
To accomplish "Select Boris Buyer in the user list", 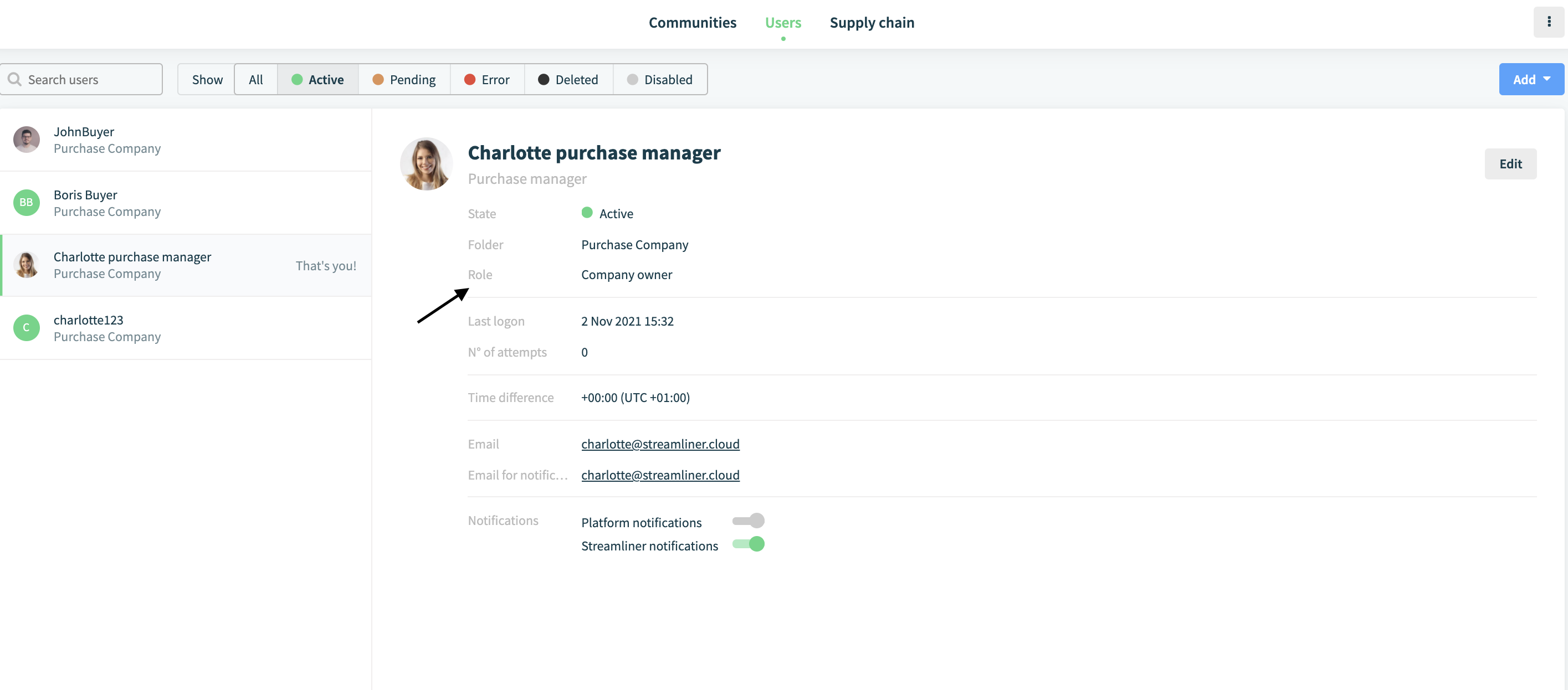I will coord(186,203).
